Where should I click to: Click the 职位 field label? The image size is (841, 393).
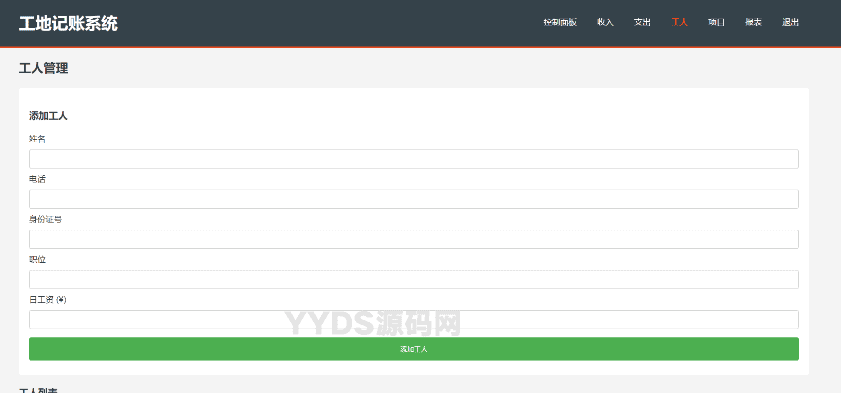pos(38,259)
